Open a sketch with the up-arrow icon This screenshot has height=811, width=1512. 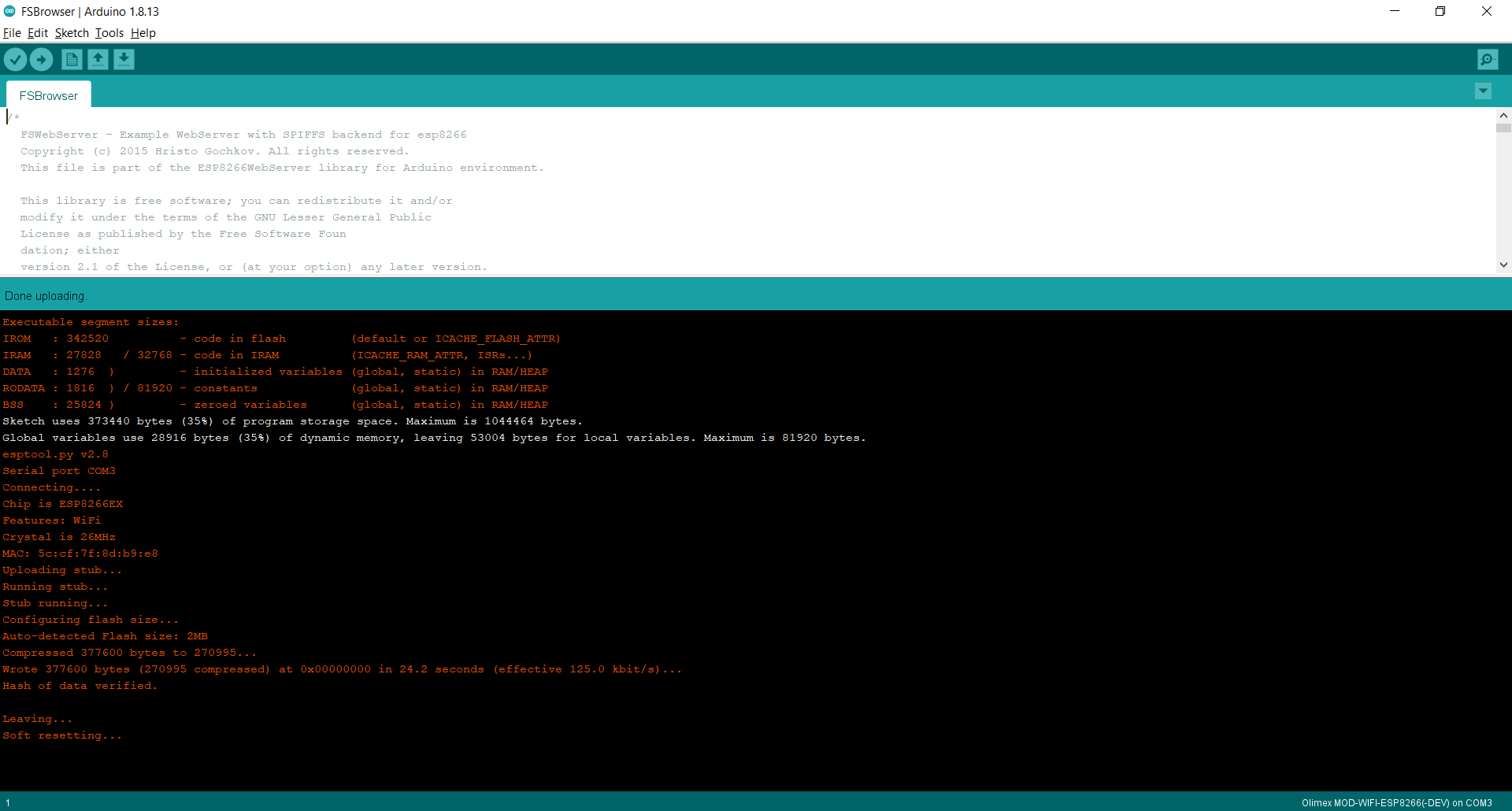[x=98, y=60]
